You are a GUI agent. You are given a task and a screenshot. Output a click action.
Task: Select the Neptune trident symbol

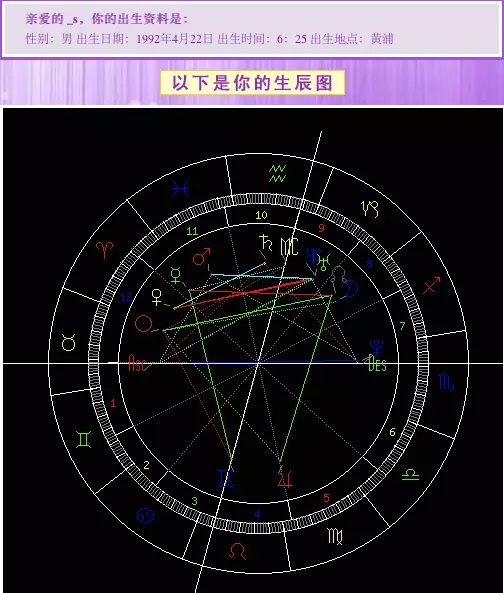[313, 256]
